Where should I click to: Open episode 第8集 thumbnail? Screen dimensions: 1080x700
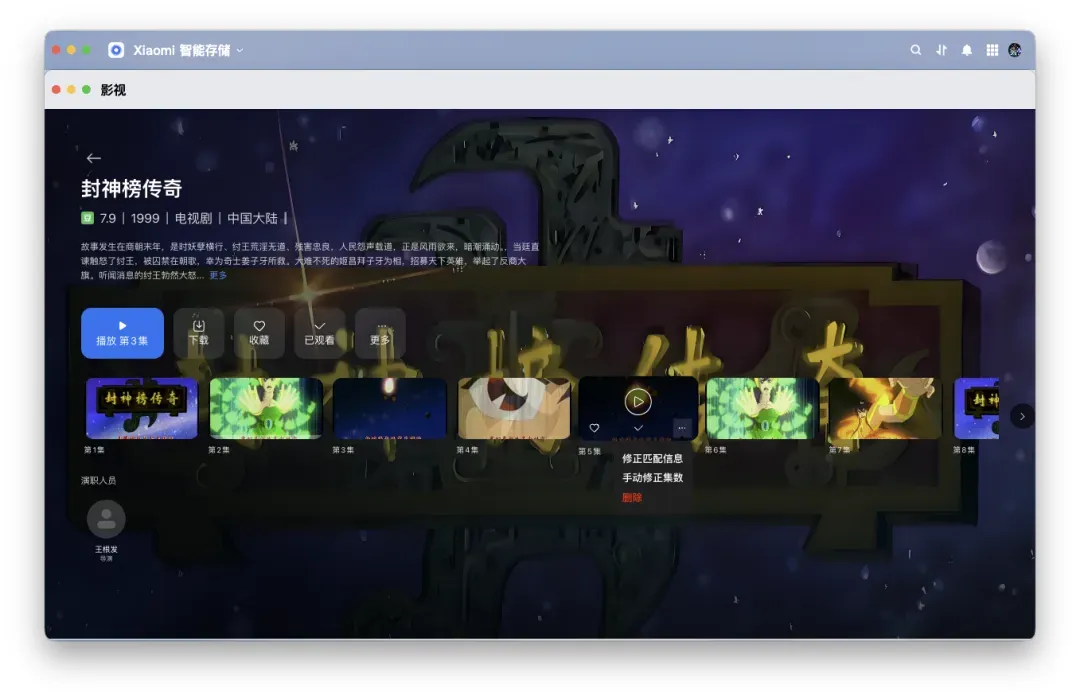pos(977,408)
